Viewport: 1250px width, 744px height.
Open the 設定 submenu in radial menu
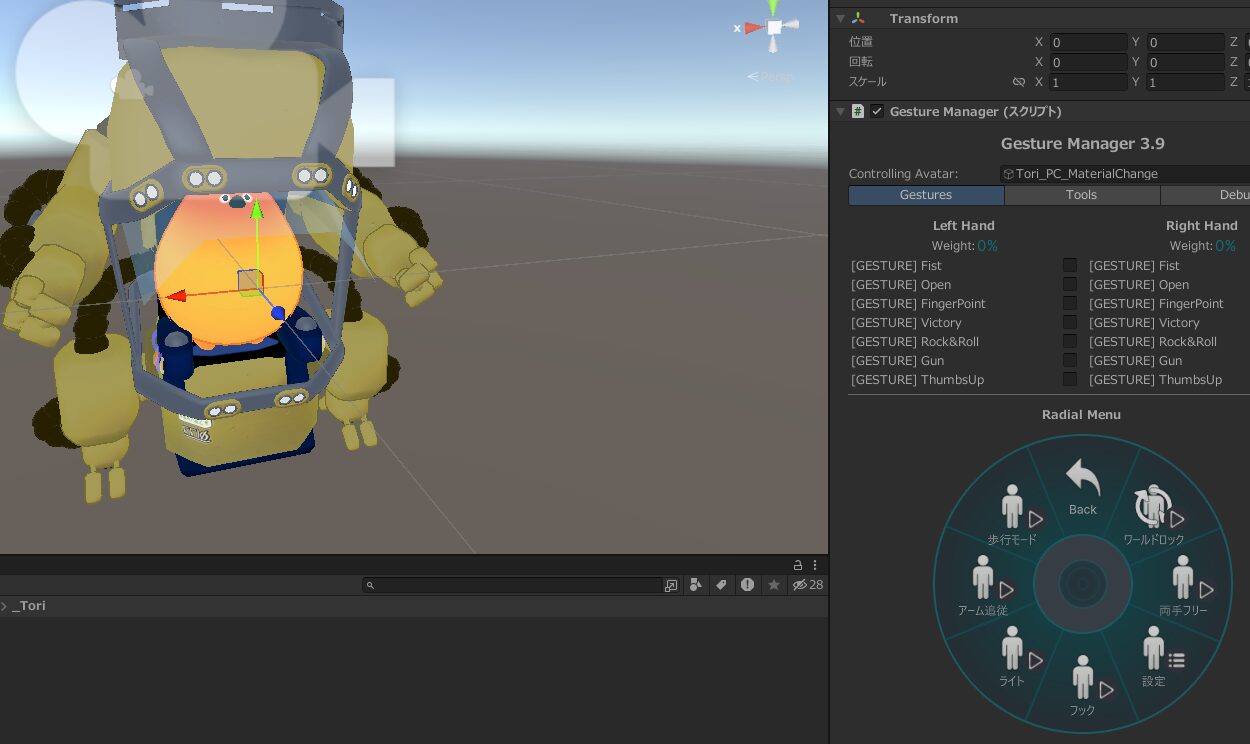1154,656
